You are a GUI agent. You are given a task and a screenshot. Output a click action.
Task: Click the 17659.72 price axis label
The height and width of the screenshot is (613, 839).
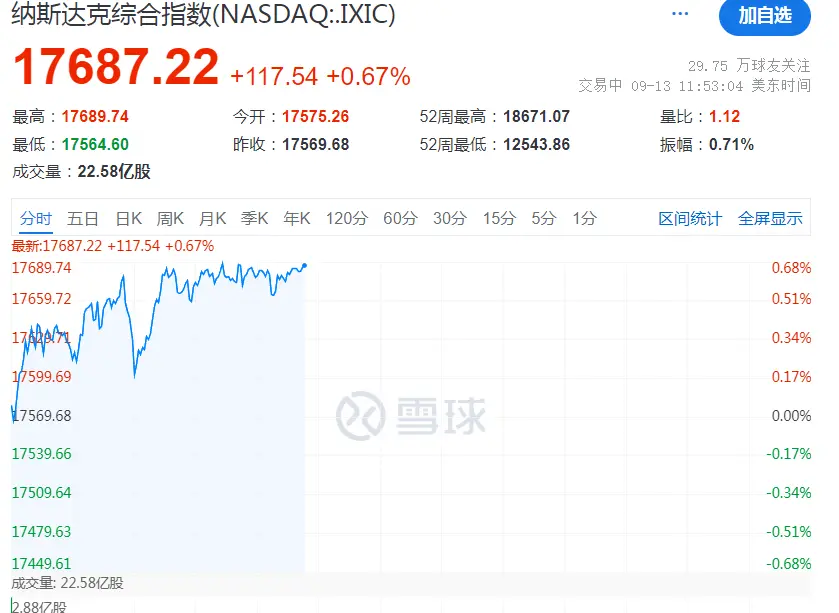(42, 298)
